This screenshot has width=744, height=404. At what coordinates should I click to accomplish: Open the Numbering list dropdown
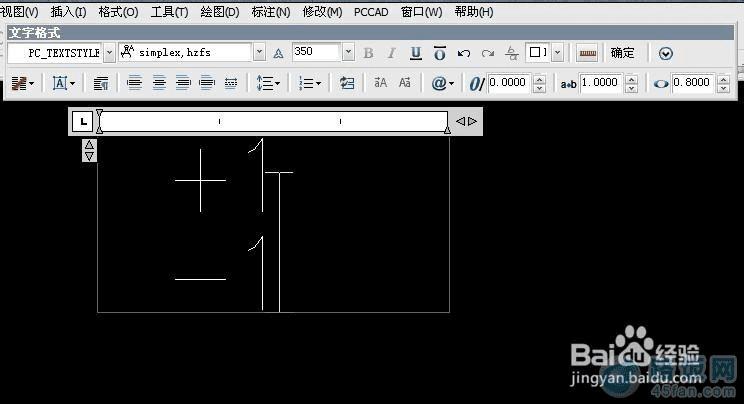point(310,84)
